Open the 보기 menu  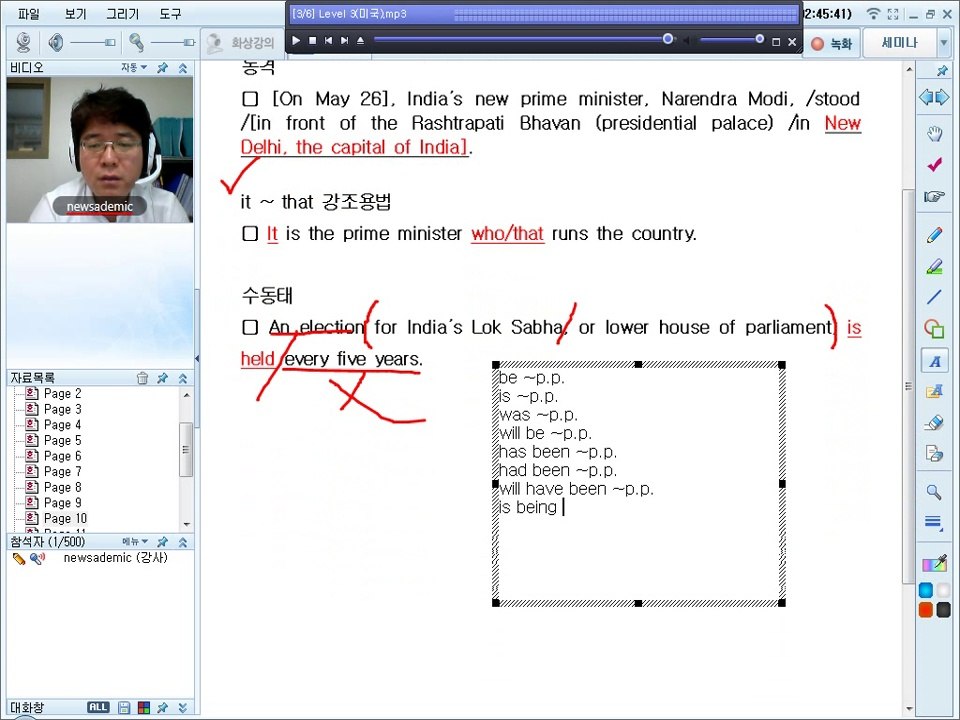click(75, 13)
